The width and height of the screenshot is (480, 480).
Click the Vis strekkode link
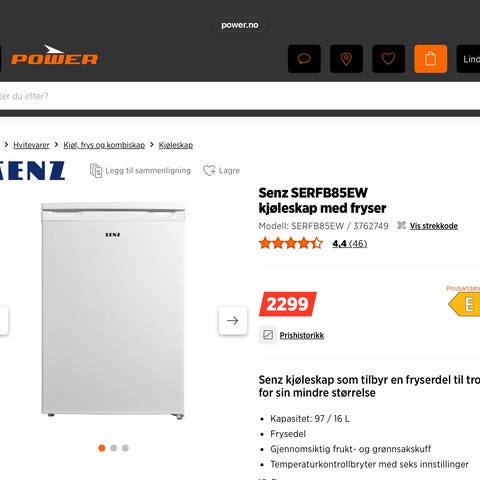click(x=434, y=226)
